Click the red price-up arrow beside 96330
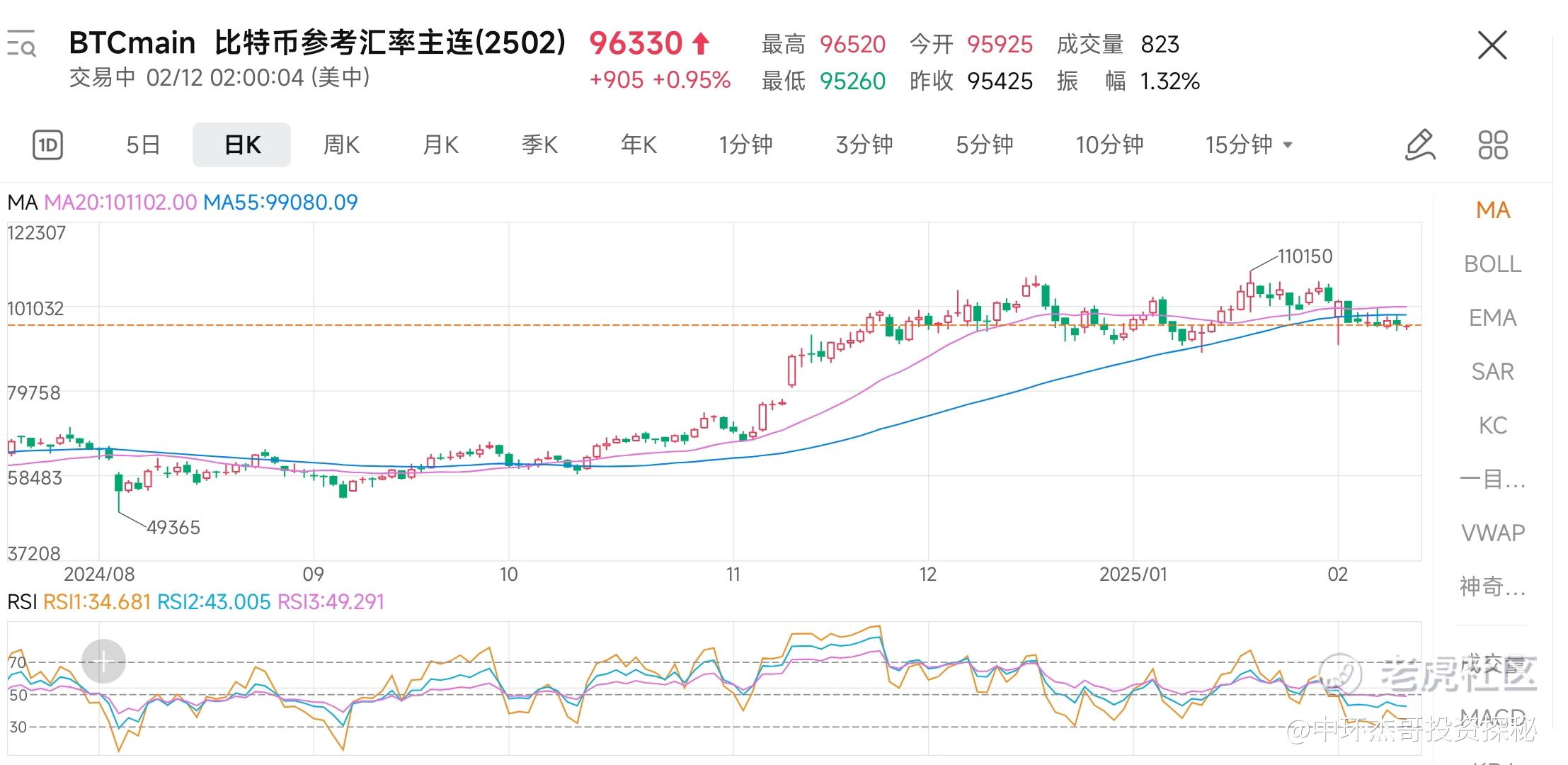This screenshot has width=1568, height=765. coord(701,44)
